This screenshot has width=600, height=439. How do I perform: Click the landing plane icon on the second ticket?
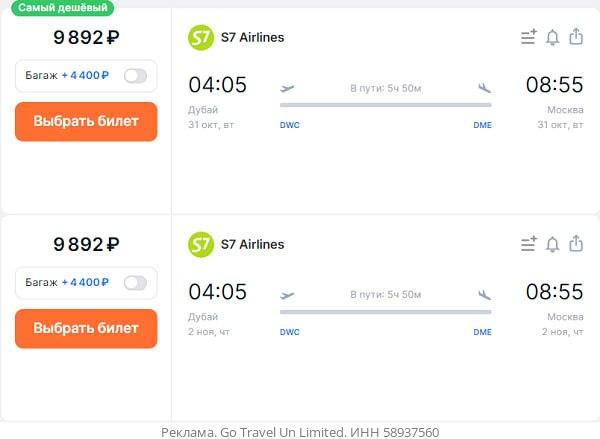tap(485, 295)
